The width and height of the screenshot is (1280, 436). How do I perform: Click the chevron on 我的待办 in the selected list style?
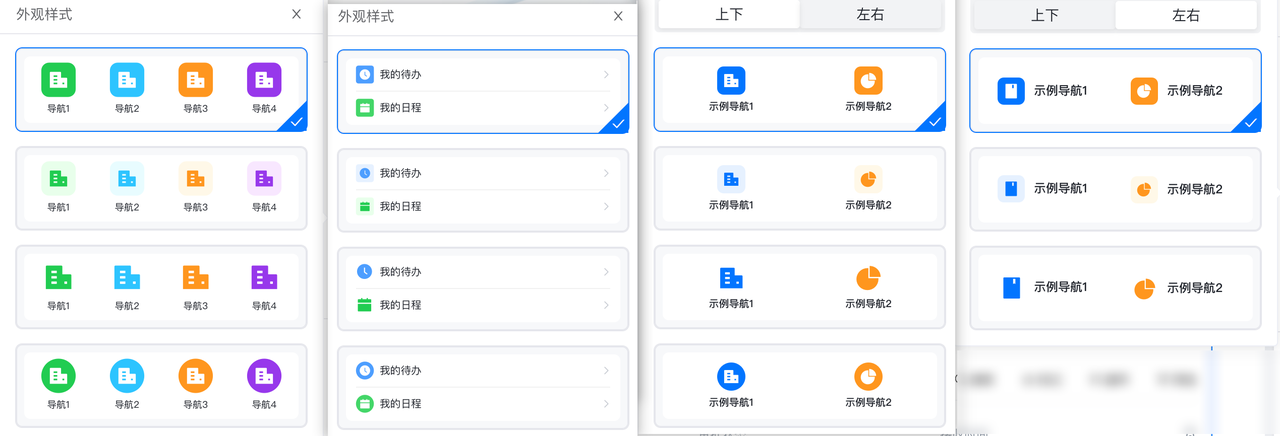click(x=606, y=75)
